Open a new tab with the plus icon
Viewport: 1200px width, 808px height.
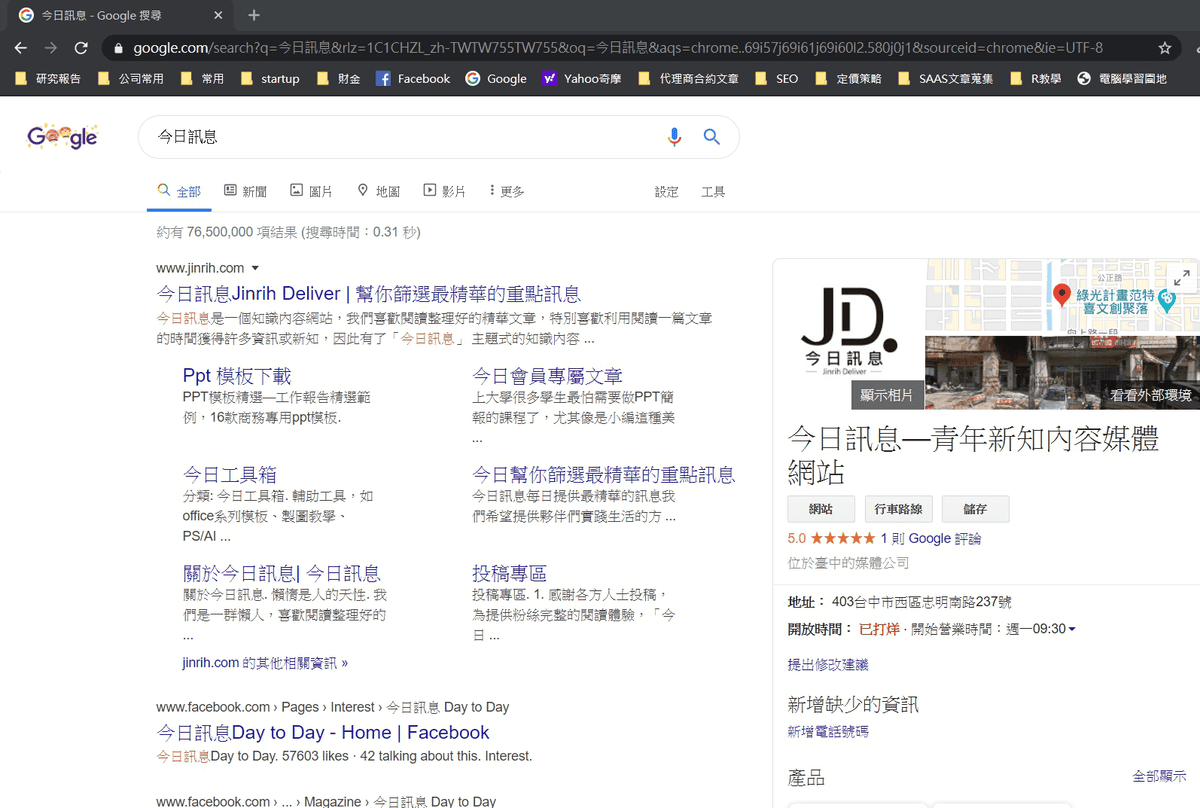(x=254, y=15)
